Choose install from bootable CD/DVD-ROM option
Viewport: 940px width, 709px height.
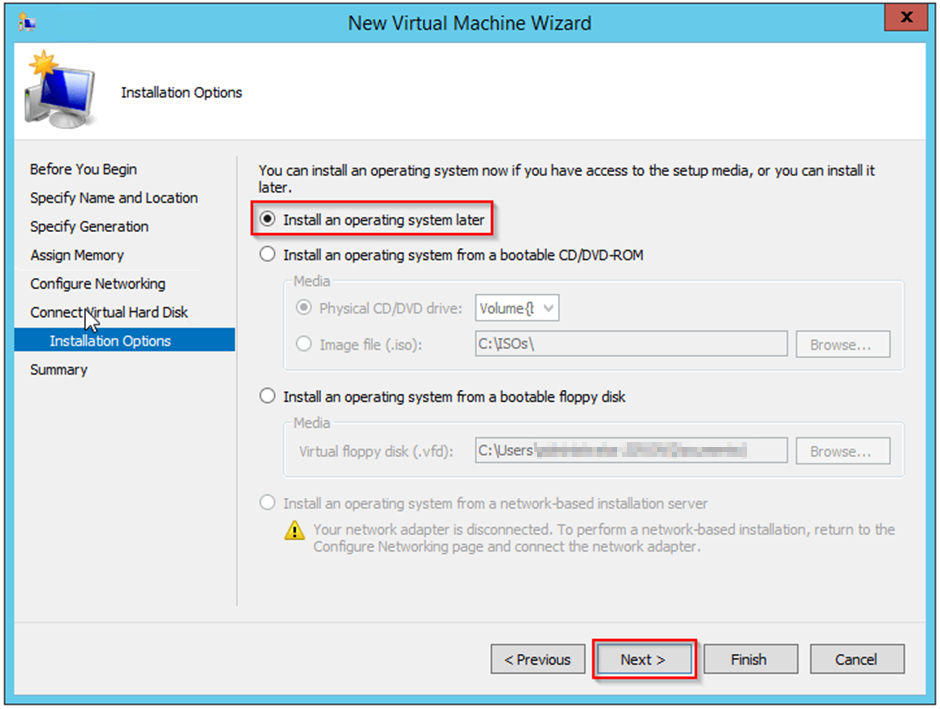[x=267, y=255]
